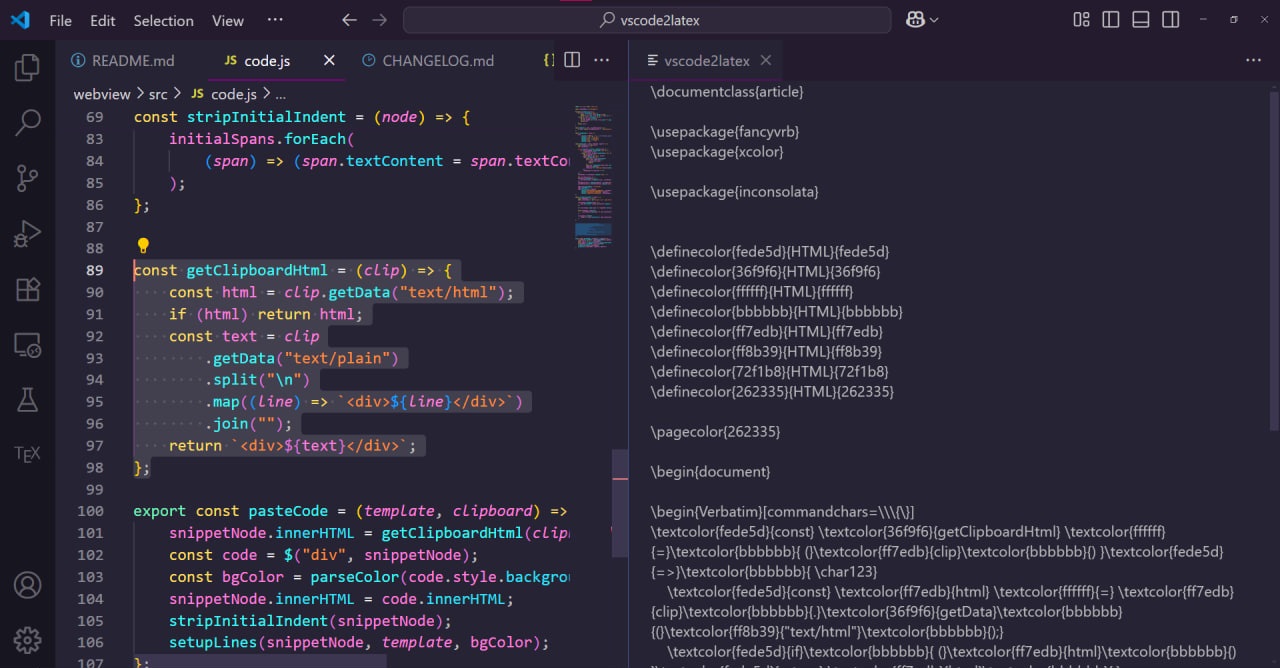The width and height of the screenshot is (1280, 668).
Task: Open more actions for code.js editor group
Action: (602, 60)
